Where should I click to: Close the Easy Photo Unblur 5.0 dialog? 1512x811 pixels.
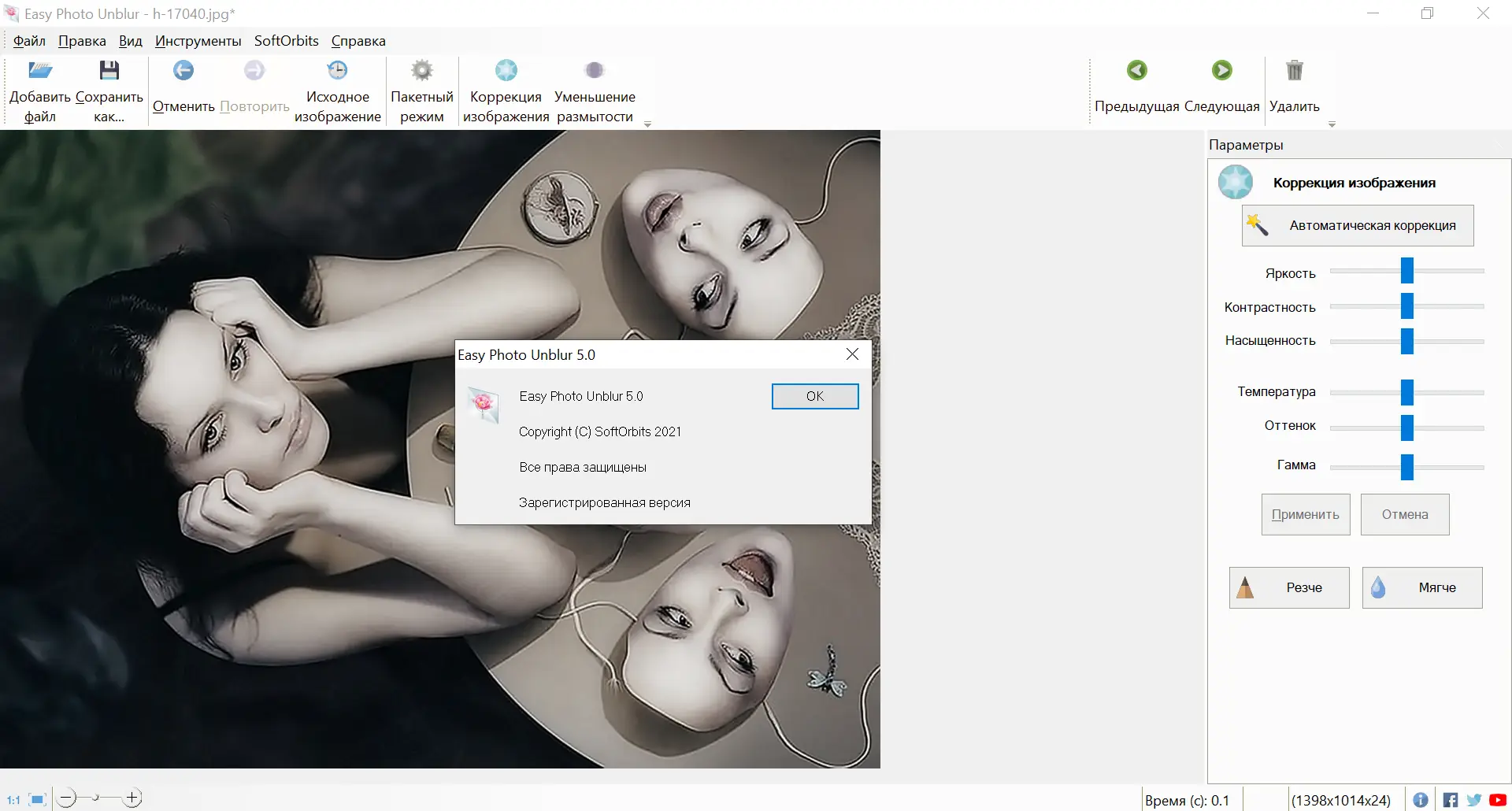pyautogui.click(x=852, y=354)
